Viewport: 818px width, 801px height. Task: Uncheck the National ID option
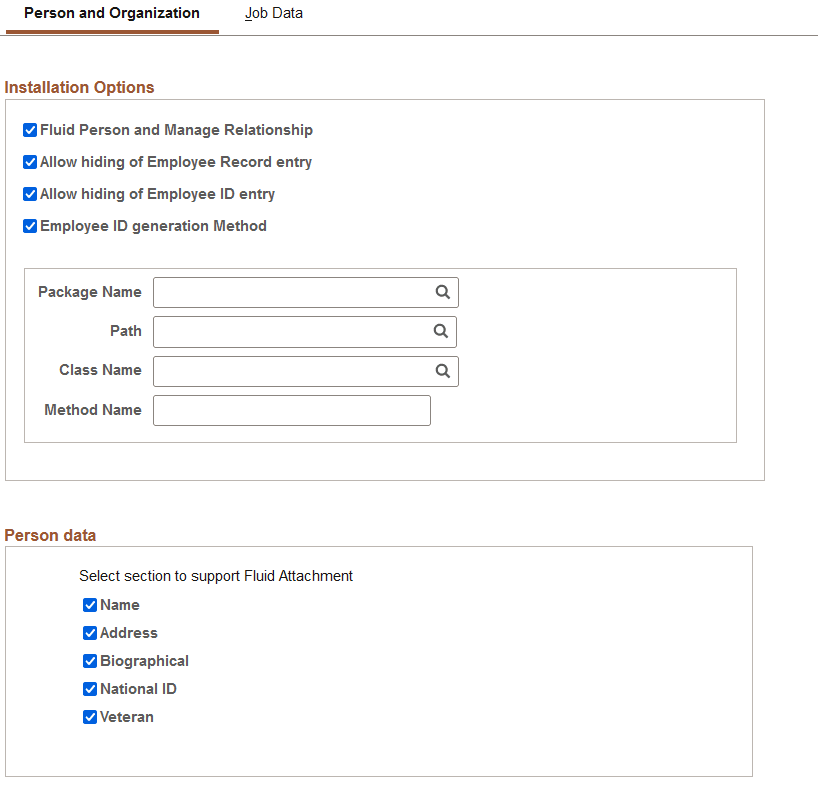(90, 689)
